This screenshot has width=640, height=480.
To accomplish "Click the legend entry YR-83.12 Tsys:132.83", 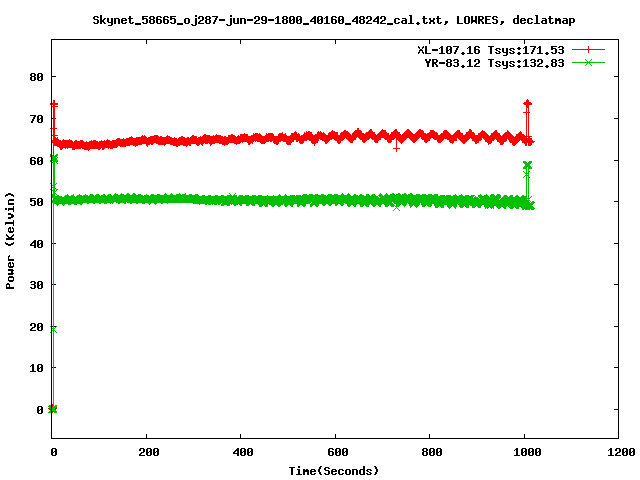I will (x=494, y=63).
